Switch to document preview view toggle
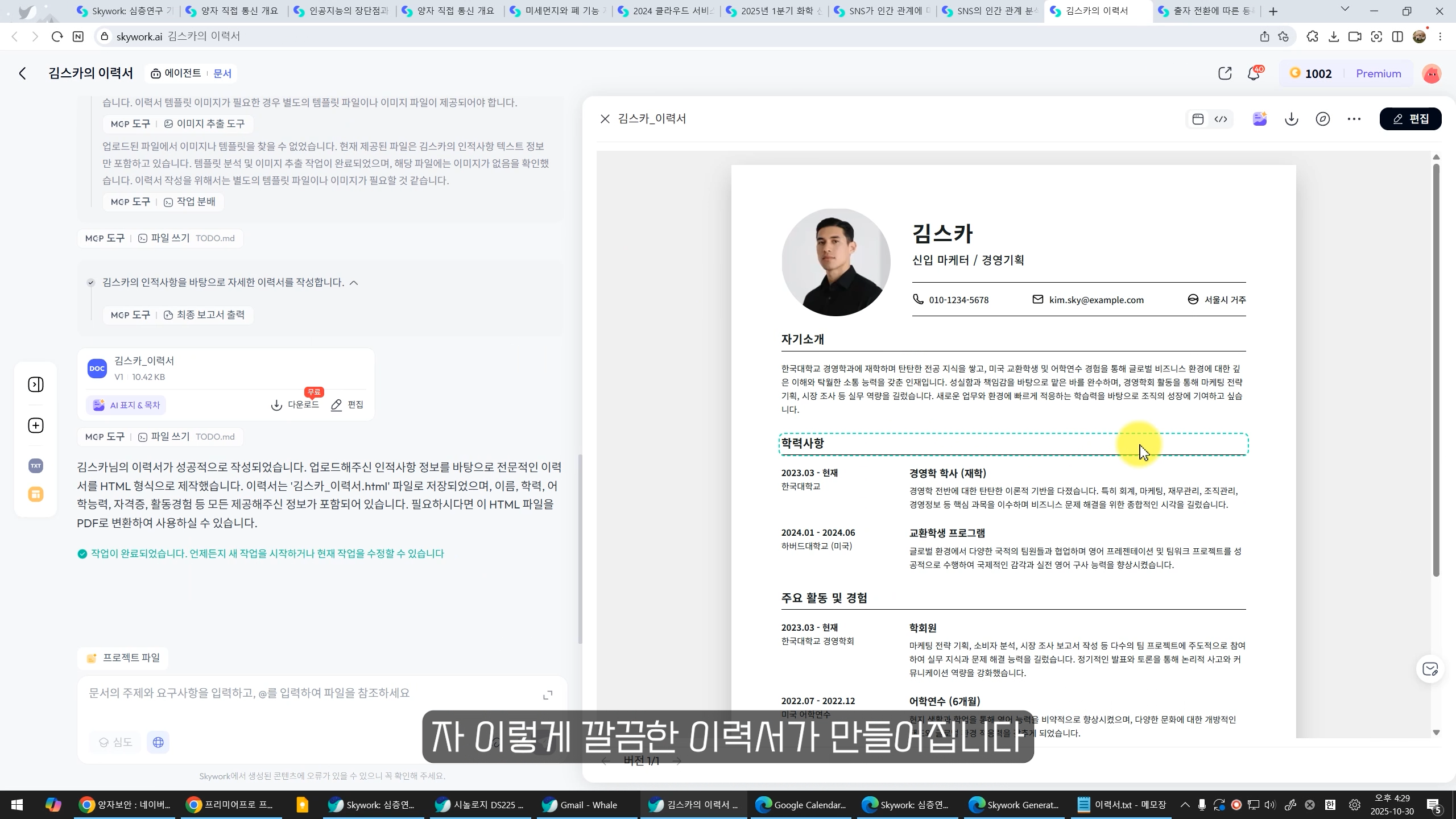The height and width of the screenshot is (819, 1456). tap(1198, 119)
